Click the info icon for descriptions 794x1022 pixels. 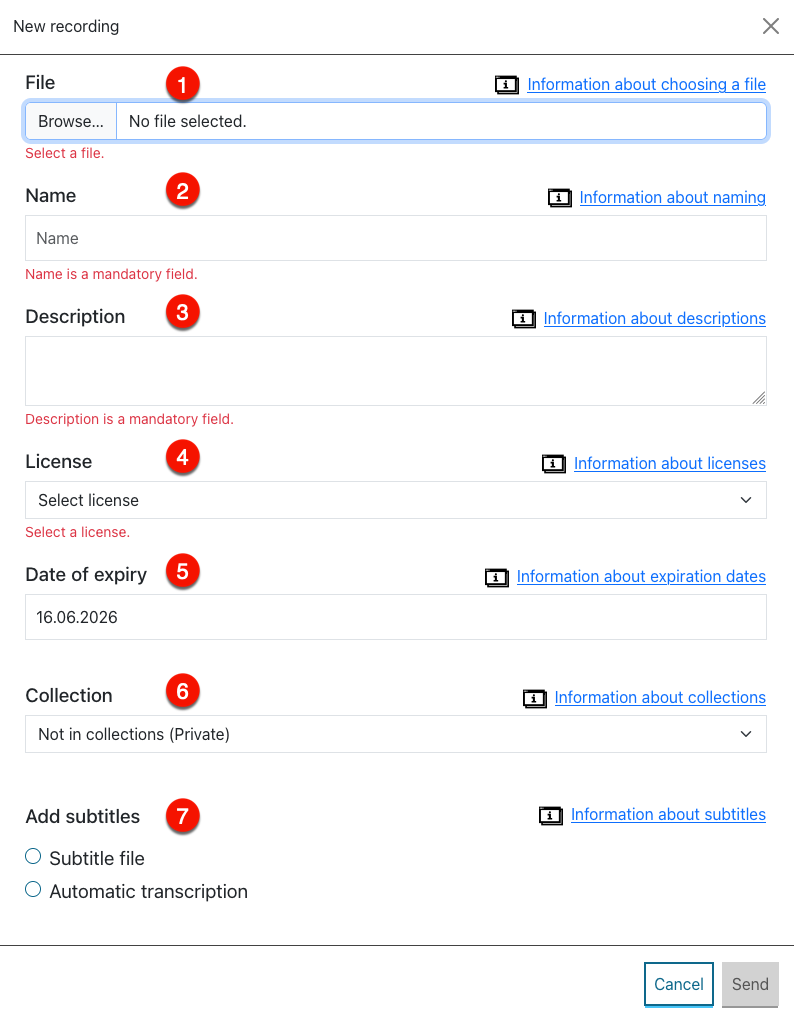pyautogui.click(x=523, y=319)
